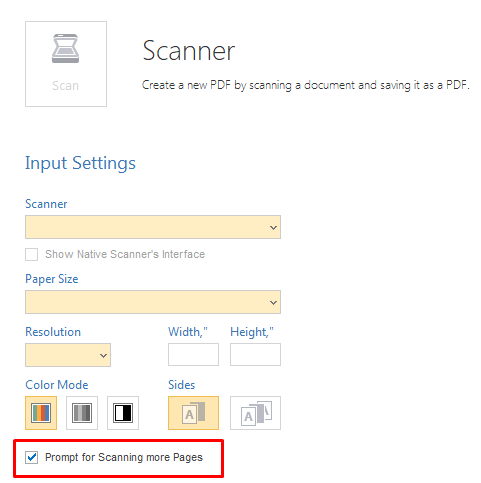This screenshot has height=483, width=481.
Task: Open the Scanner dropdown list
Action: tap(153, 227)
